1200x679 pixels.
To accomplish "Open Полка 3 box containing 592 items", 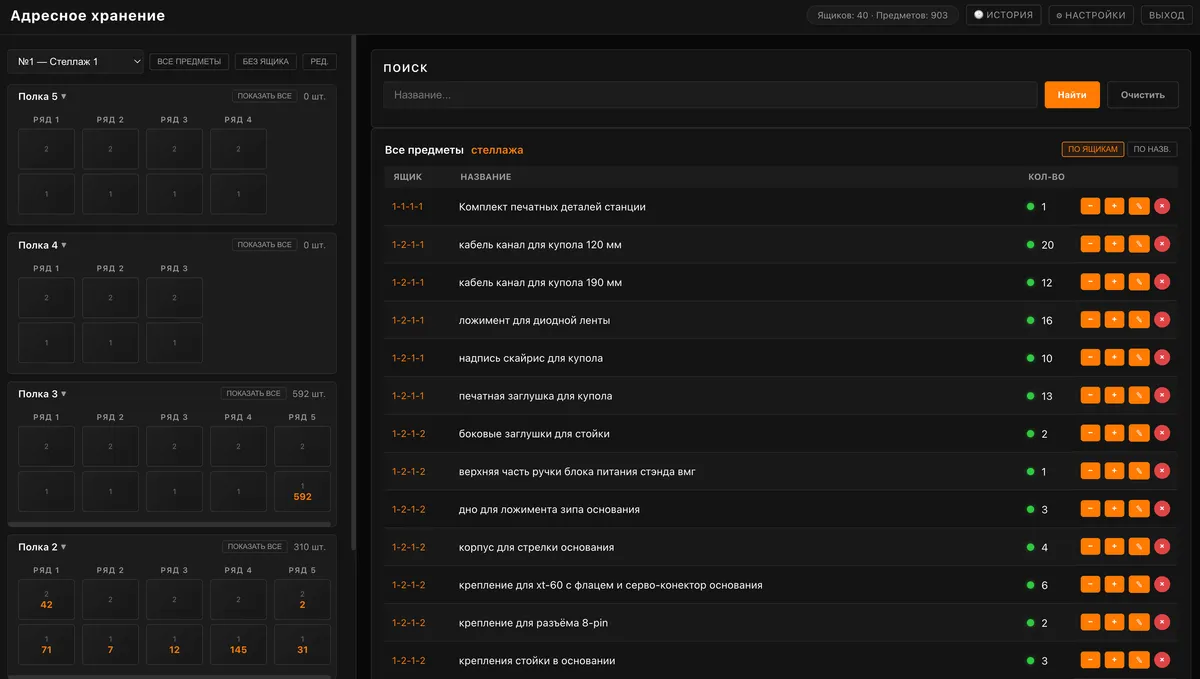I will coord(302,491).
